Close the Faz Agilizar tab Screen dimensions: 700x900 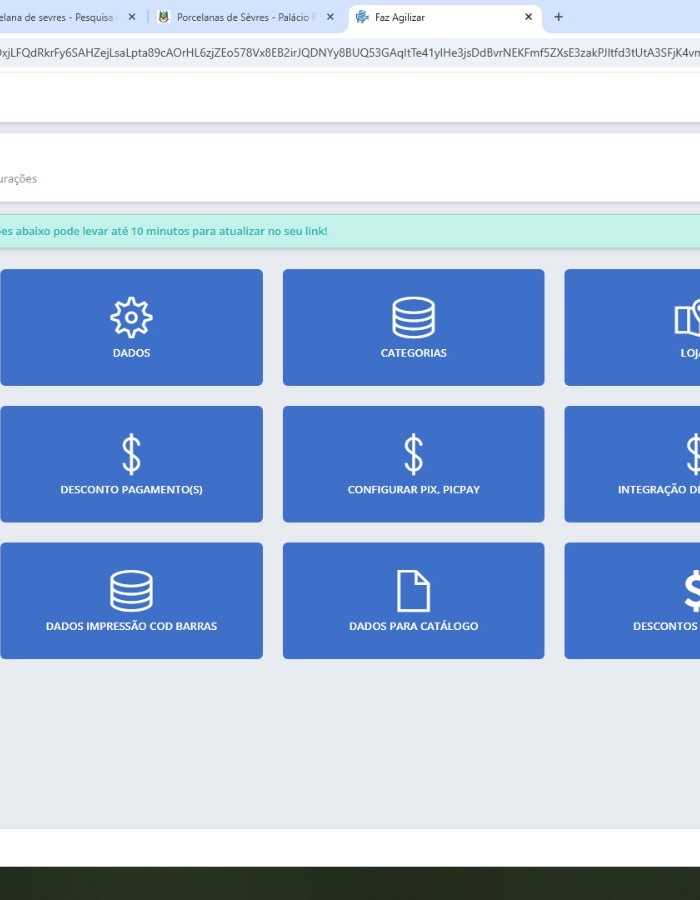pyautogui.click(x=528, y=17)
